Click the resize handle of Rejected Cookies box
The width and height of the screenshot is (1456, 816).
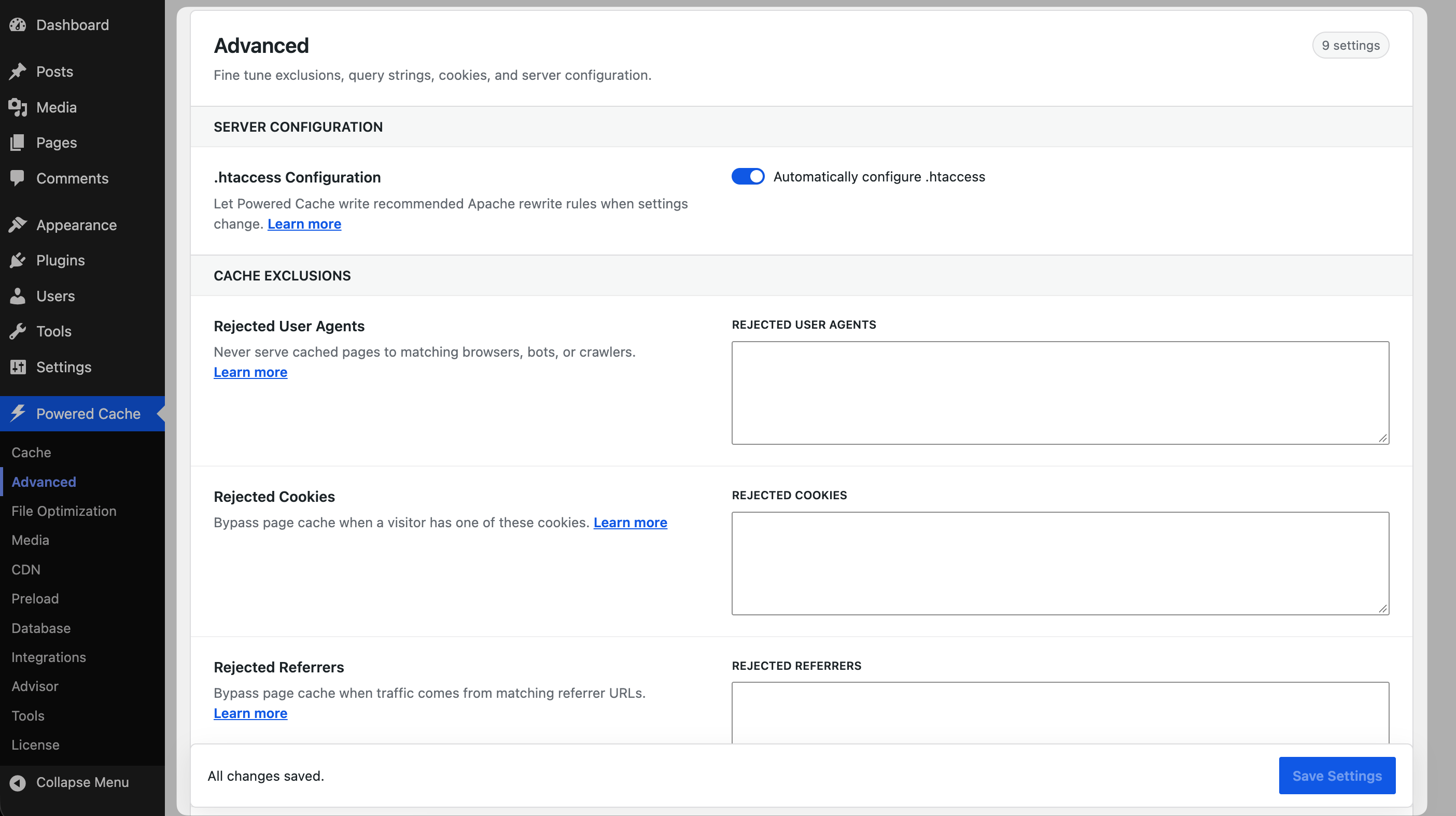click(1382, 609)
